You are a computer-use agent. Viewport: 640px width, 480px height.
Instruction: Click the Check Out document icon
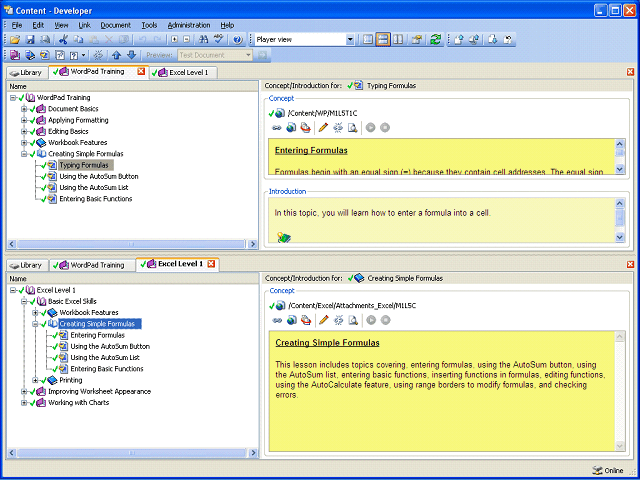click(493, 40)
